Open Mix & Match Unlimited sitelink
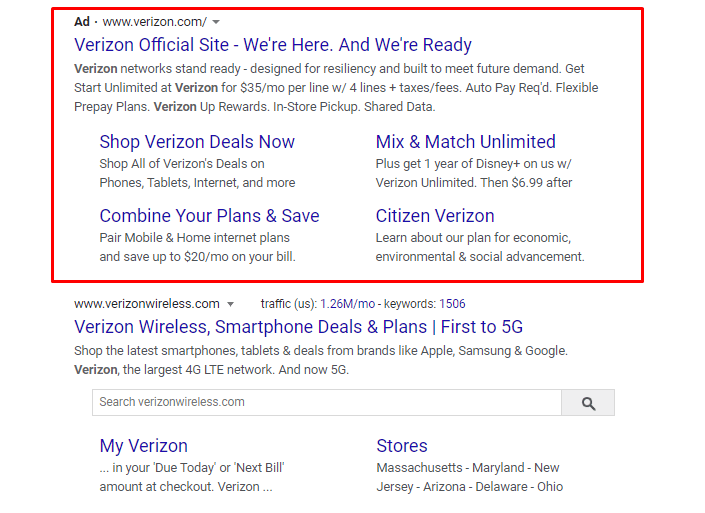 tap(465, 142)
